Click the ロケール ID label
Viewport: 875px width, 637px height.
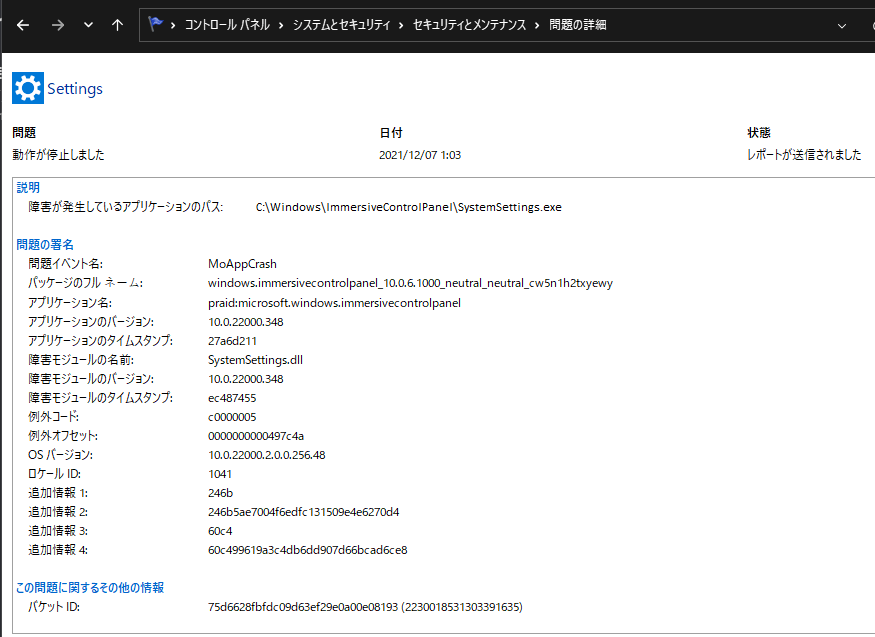click(x=55, y=474)
